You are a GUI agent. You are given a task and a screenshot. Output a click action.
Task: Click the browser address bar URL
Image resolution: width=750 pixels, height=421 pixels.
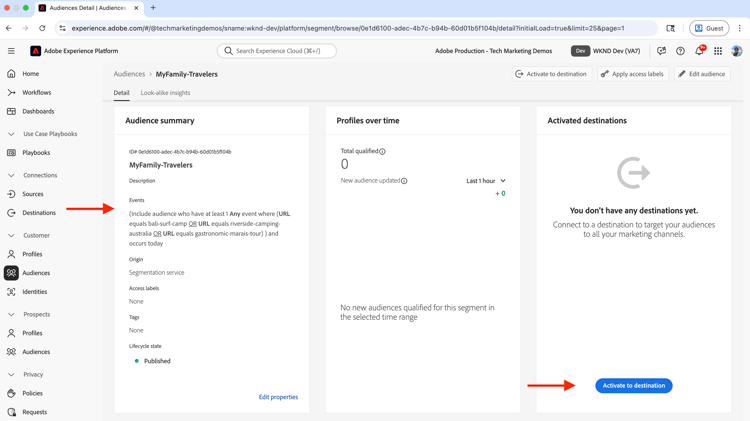point(348,28)
